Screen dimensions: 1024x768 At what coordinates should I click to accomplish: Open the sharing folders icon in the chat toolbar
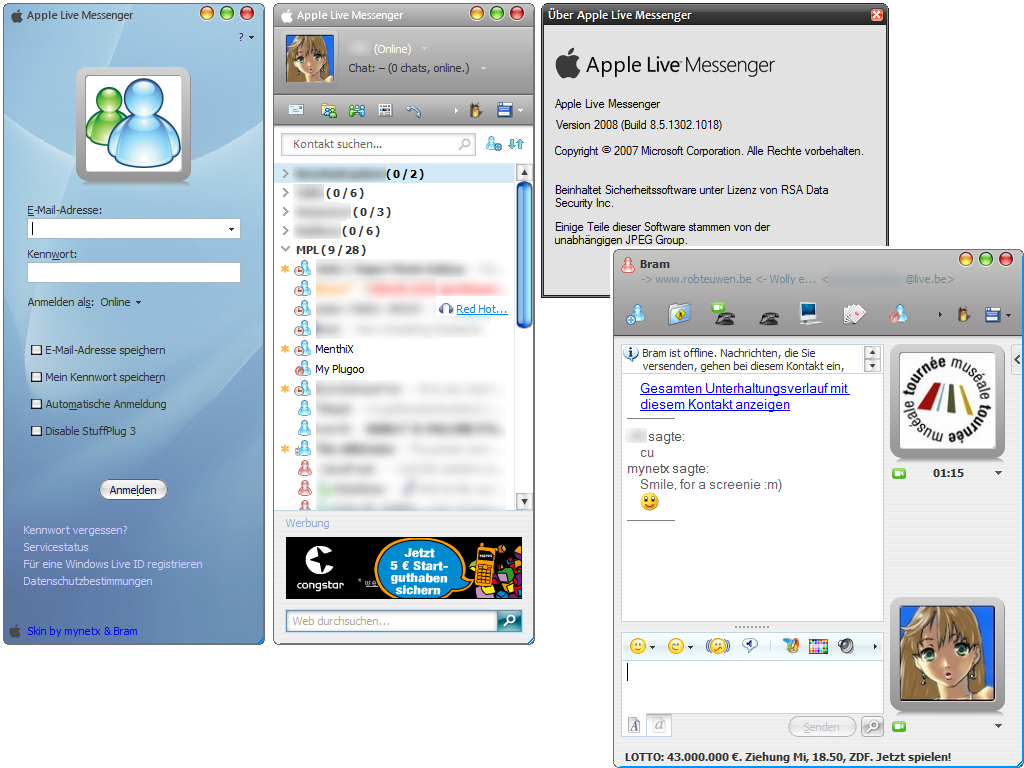679,312
